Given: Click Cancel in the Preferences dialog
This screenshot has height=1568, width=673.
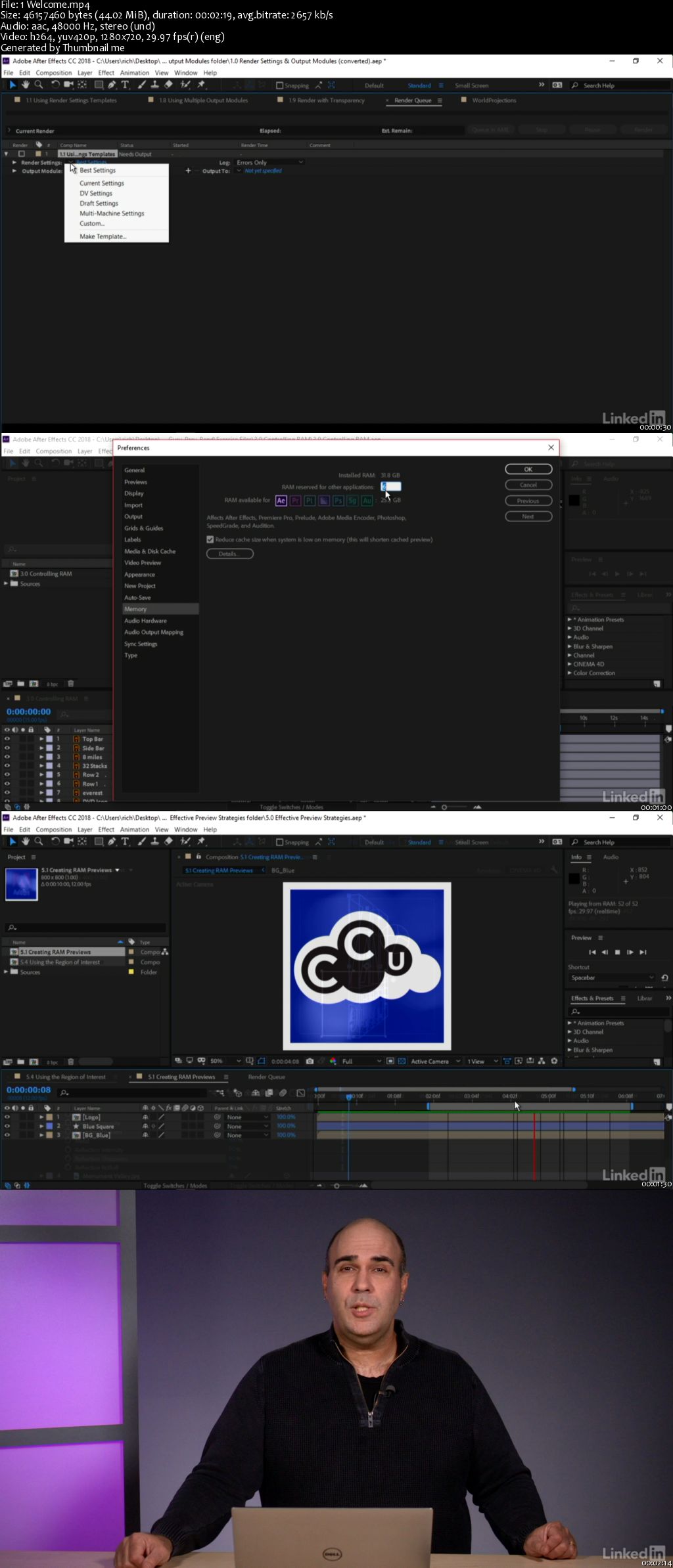Looking at the screenshot, I should coord(528,485).
